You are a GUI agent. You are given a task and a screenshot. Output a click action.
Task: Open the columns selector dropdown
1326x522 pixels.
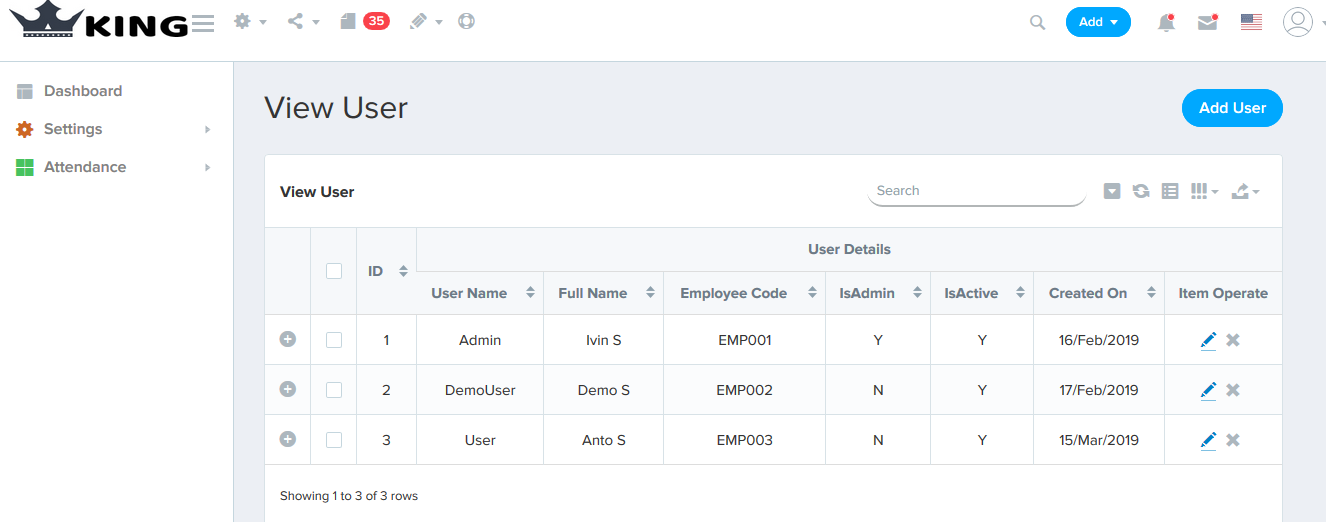coord(1204,191)
